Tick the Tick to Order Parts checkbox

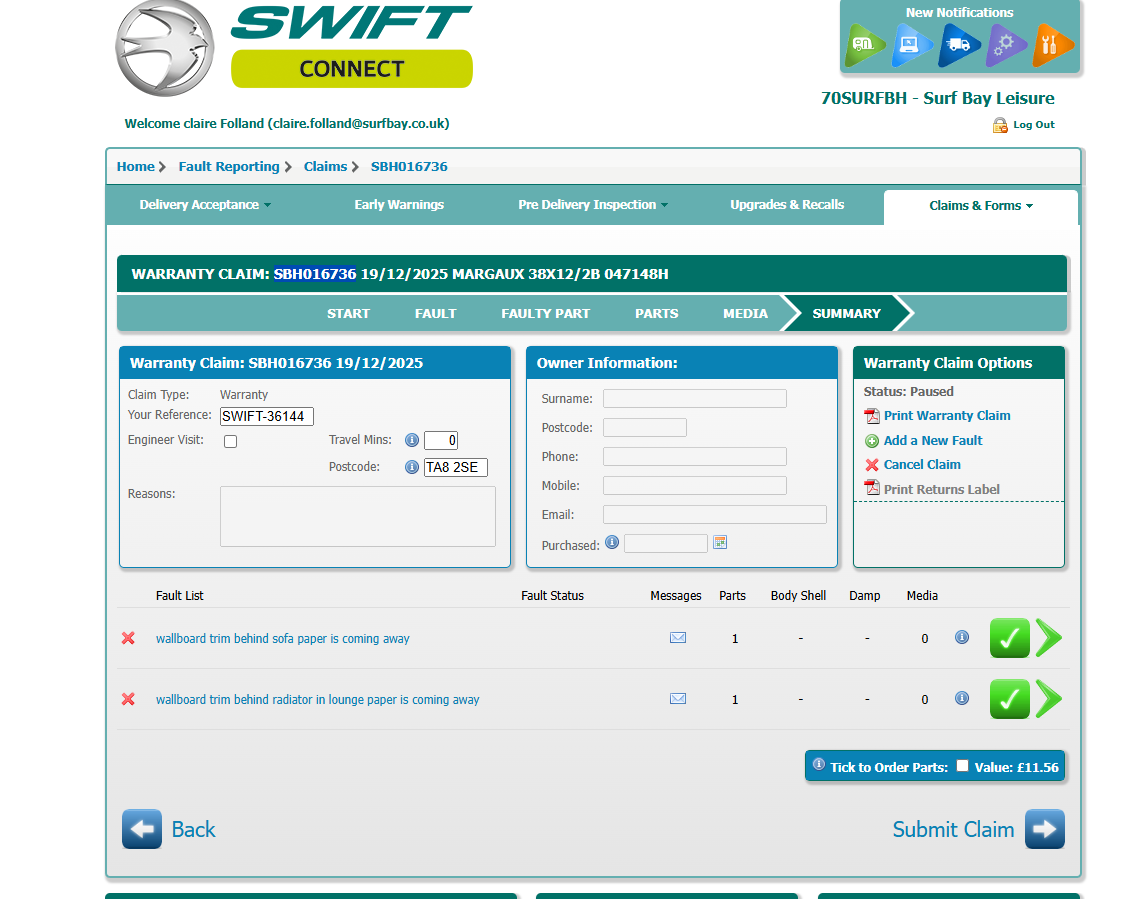pos(962,765)
